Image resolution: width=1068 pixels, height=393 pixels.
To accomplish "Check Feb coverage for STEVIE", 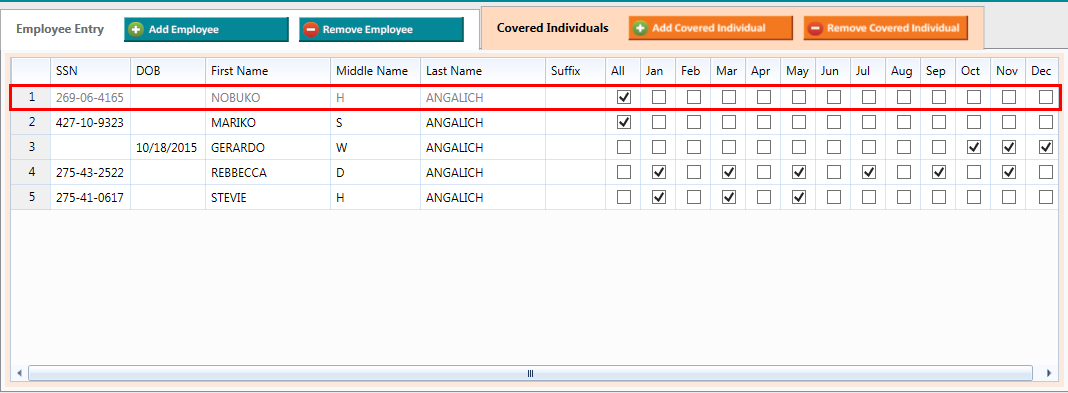I will click(x=693, y=197).
